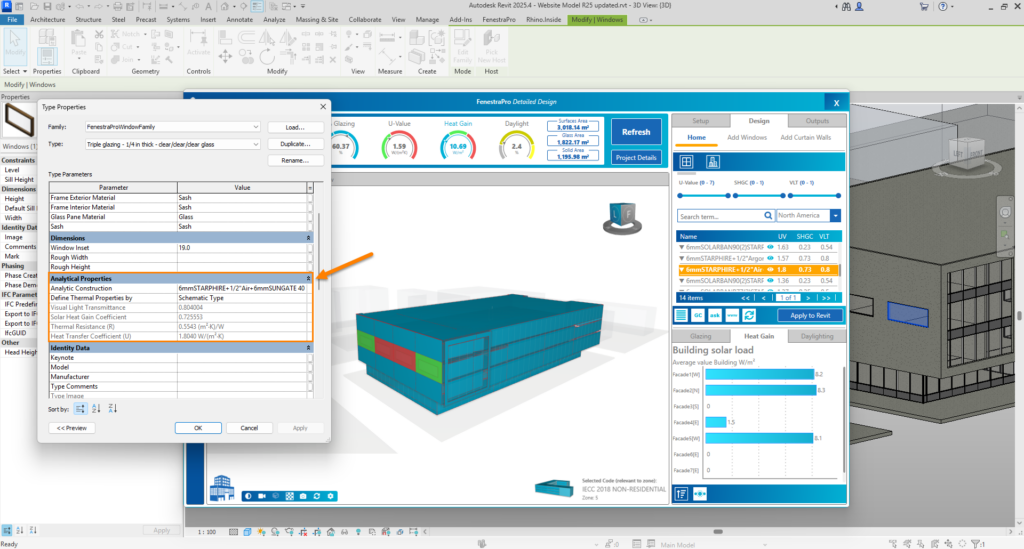Screen dimensions: 1024x549
Task: Click the Save icon in quick access toolbar
Action: point(47,6)
